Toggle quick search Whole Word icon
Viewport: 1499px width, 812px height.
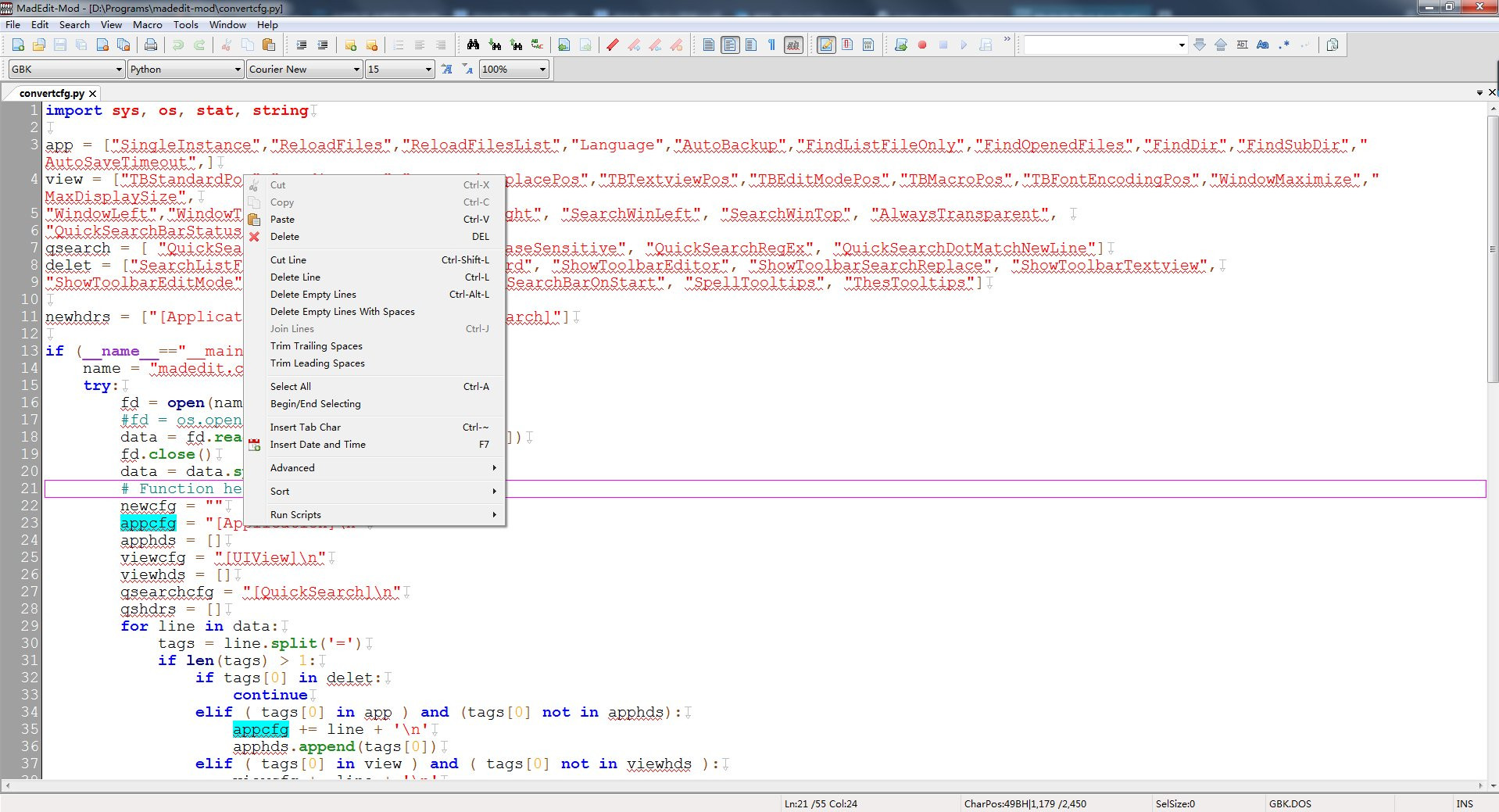(1242, 45)
